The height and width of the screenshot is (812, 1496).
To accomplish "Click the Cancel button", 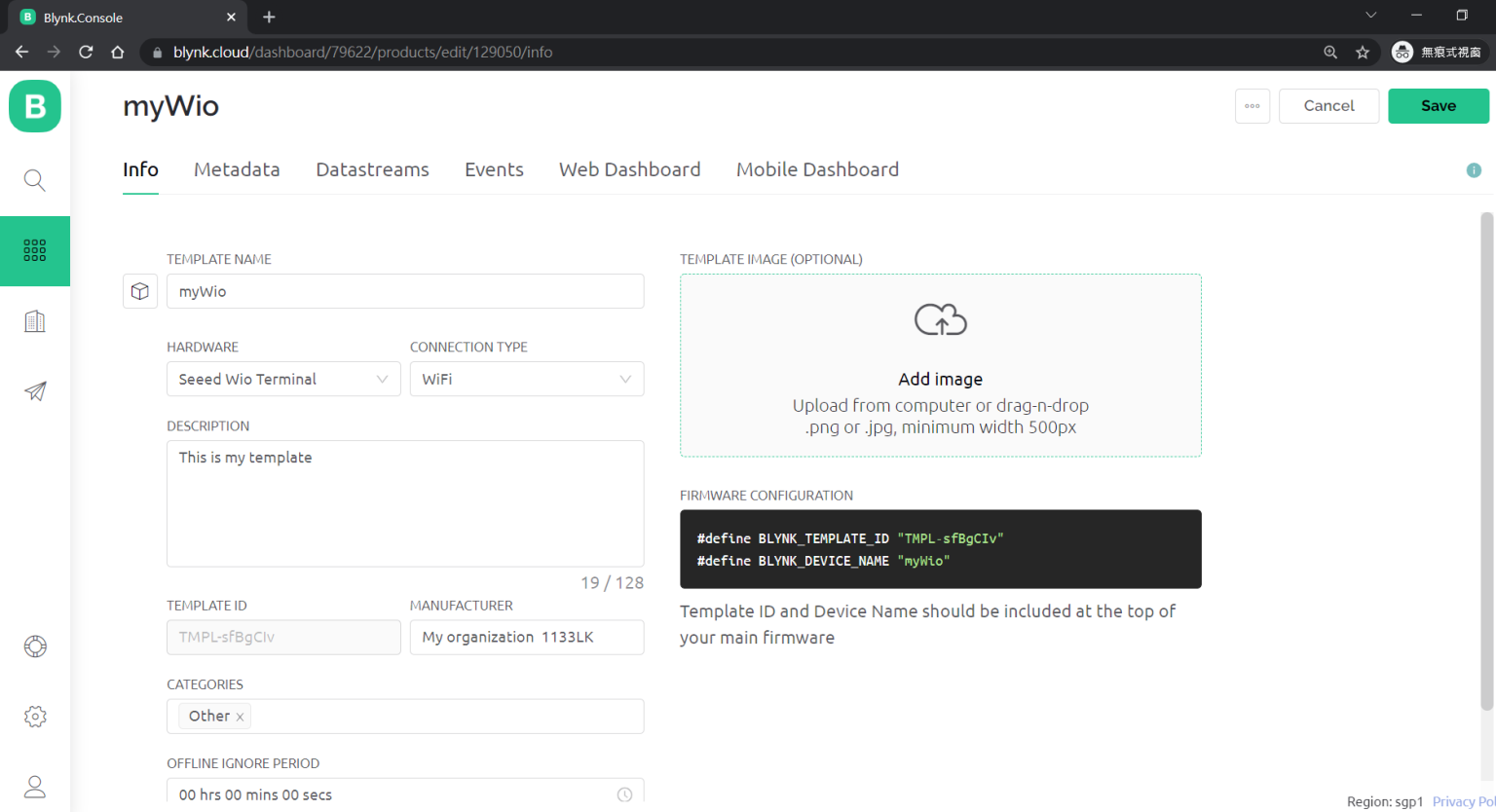I will pos(1328,106).
